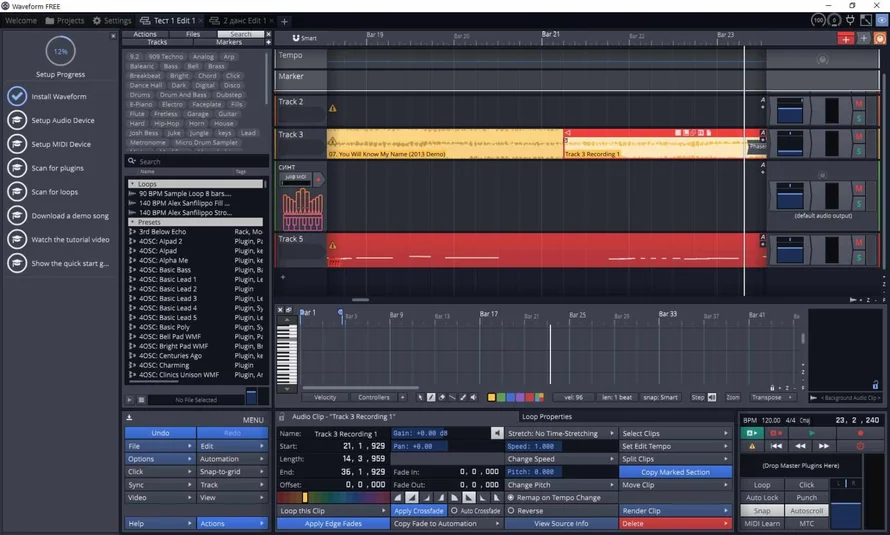This screenshot has width=890, height=535.
Task: Mute Track 2 with M button
Action: [x=858, y=104]
